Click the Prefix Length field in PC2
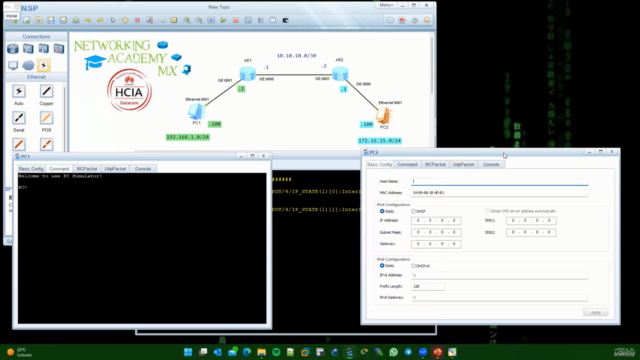The height and width of the screenshot is (360, 640). [427, 286]
